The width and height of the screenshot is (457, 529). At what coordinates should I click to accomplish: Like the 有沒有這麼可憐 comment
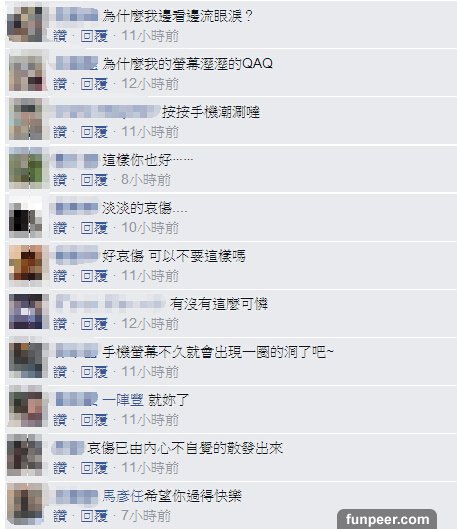pos(60,324)
